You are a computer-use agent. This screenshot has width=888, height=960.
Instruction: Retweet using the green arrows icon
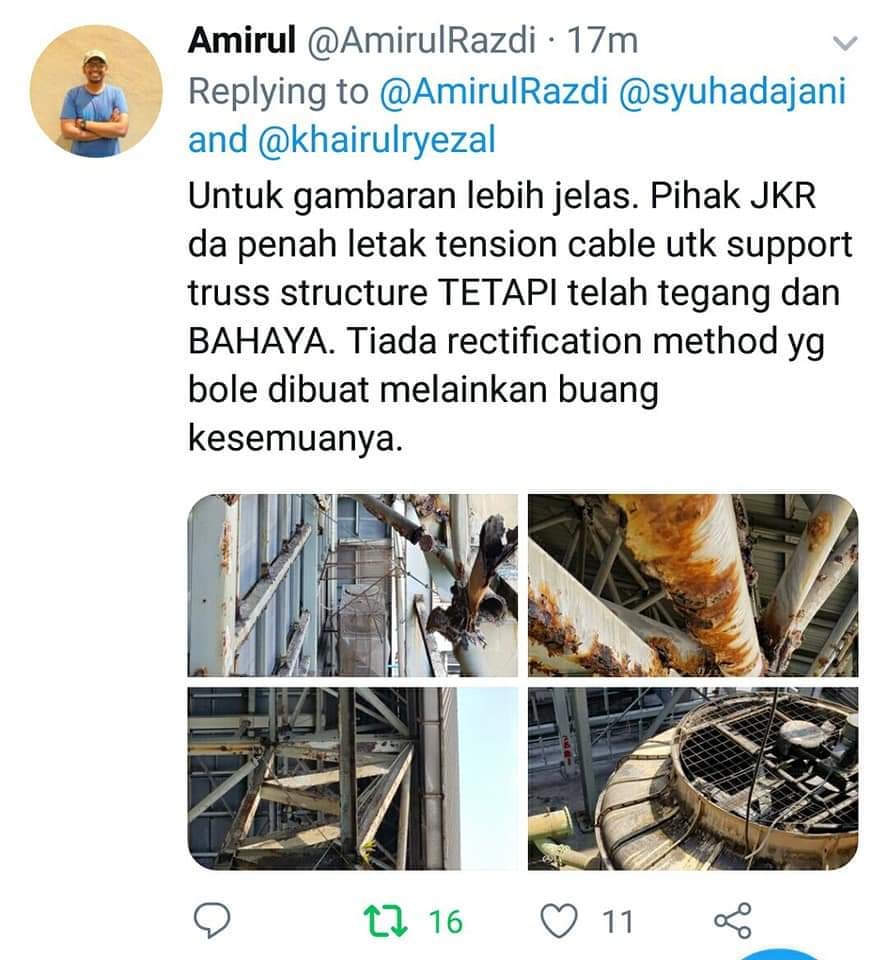386,921
